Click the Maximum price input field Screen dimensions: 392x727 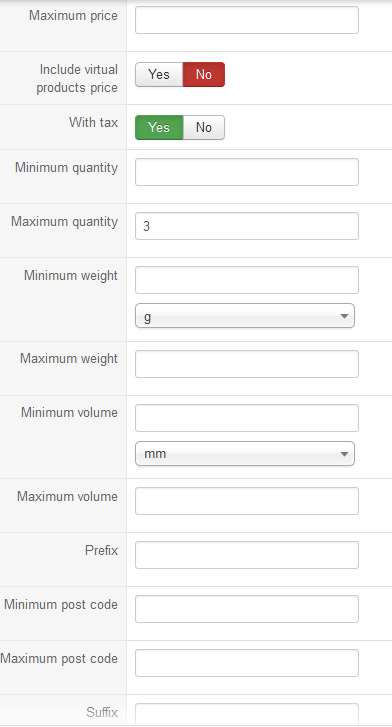247,20
